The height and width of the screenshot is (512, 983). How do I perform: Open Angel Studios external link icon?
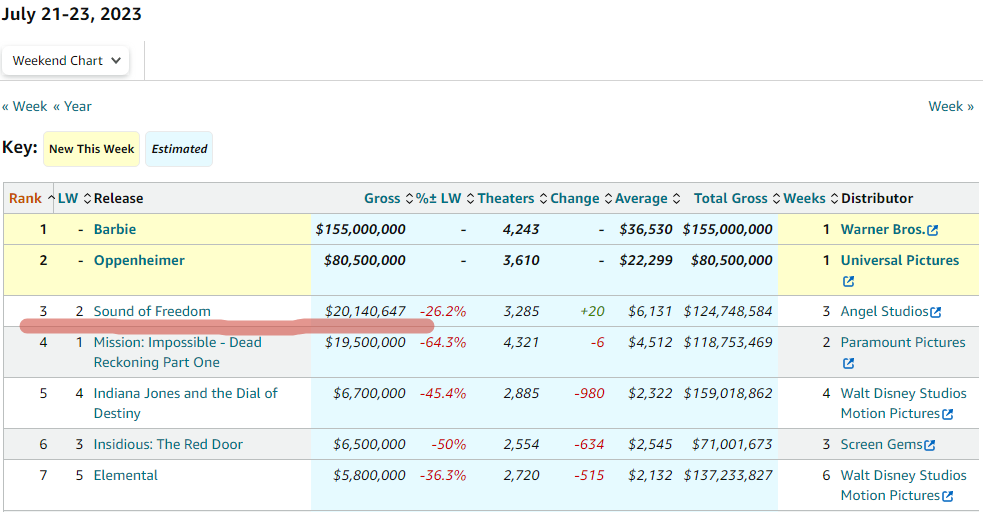[x=935, y=312]
